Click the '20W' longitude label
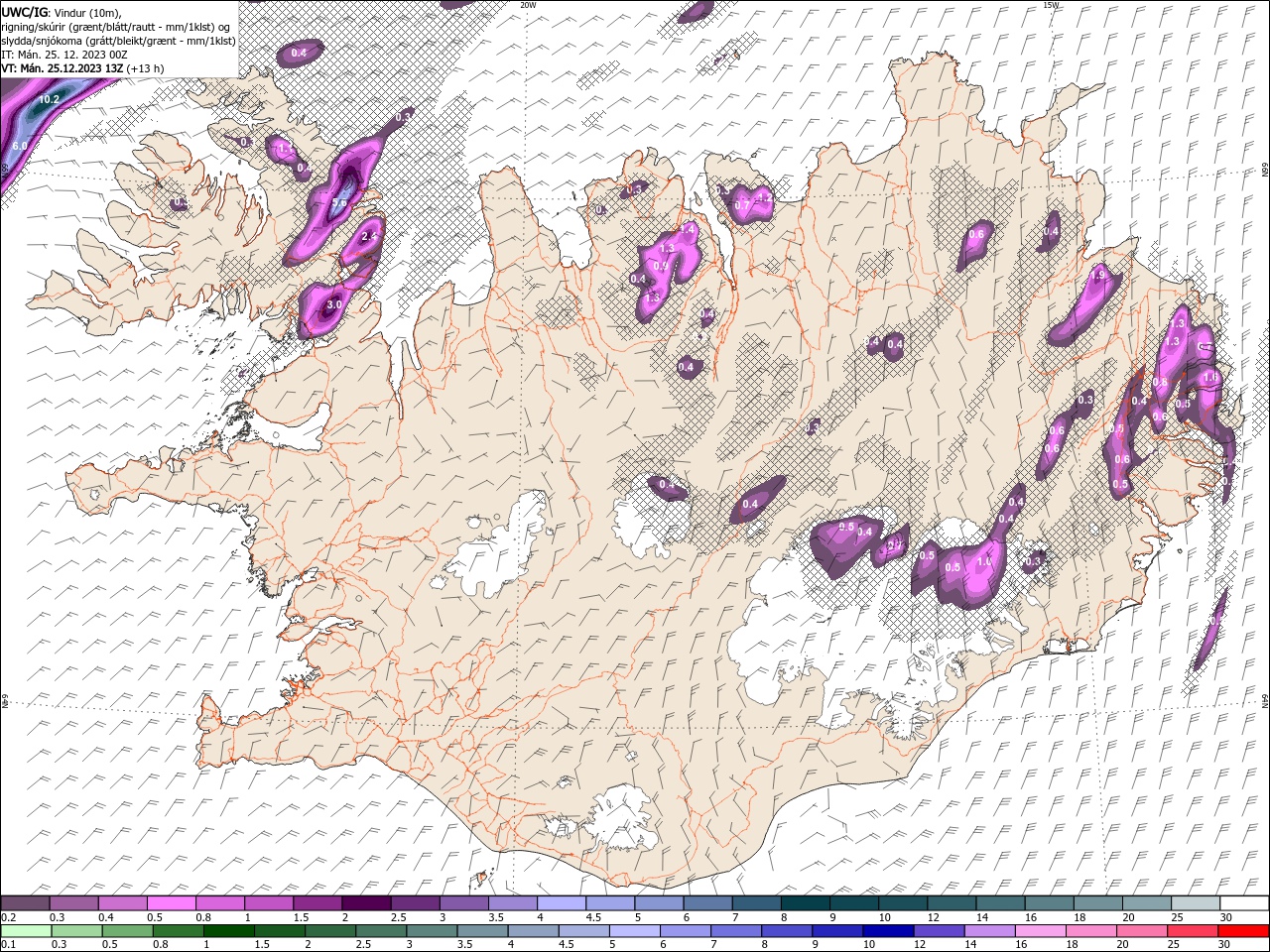The image size is (1270, 952). click(528, 5)
